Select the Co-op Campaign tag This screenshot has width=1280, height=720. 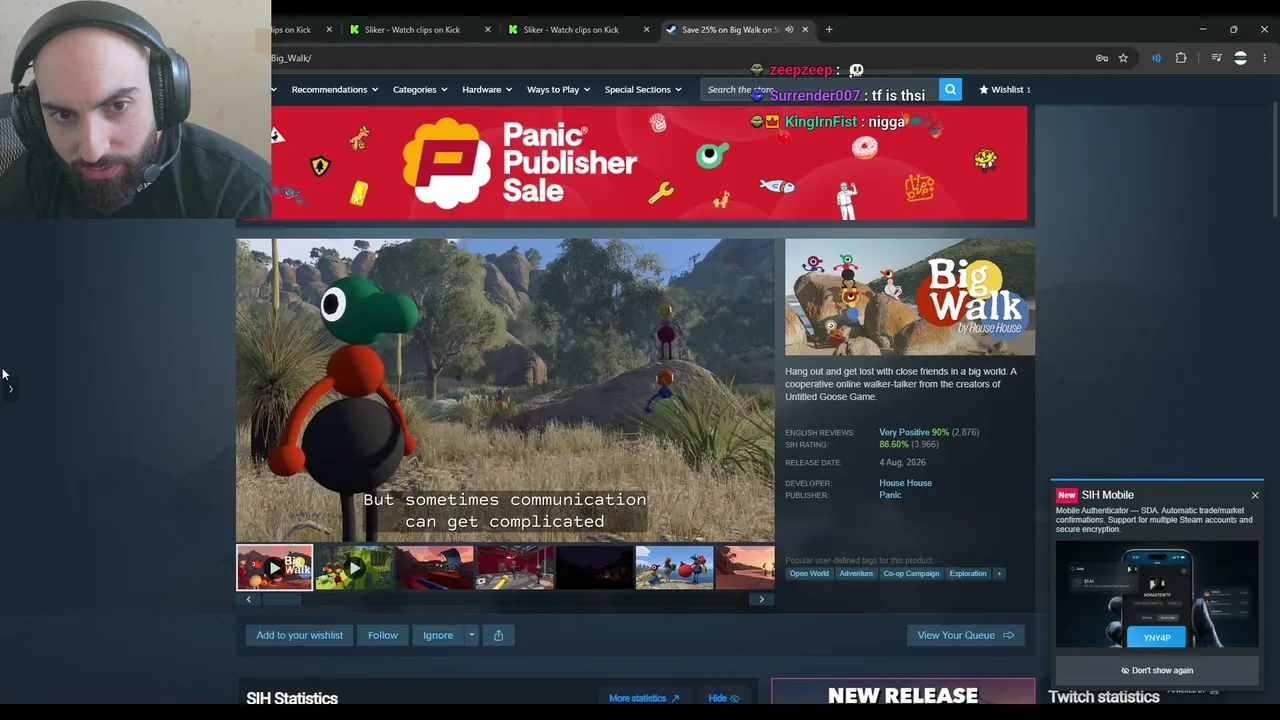(911, 574)
